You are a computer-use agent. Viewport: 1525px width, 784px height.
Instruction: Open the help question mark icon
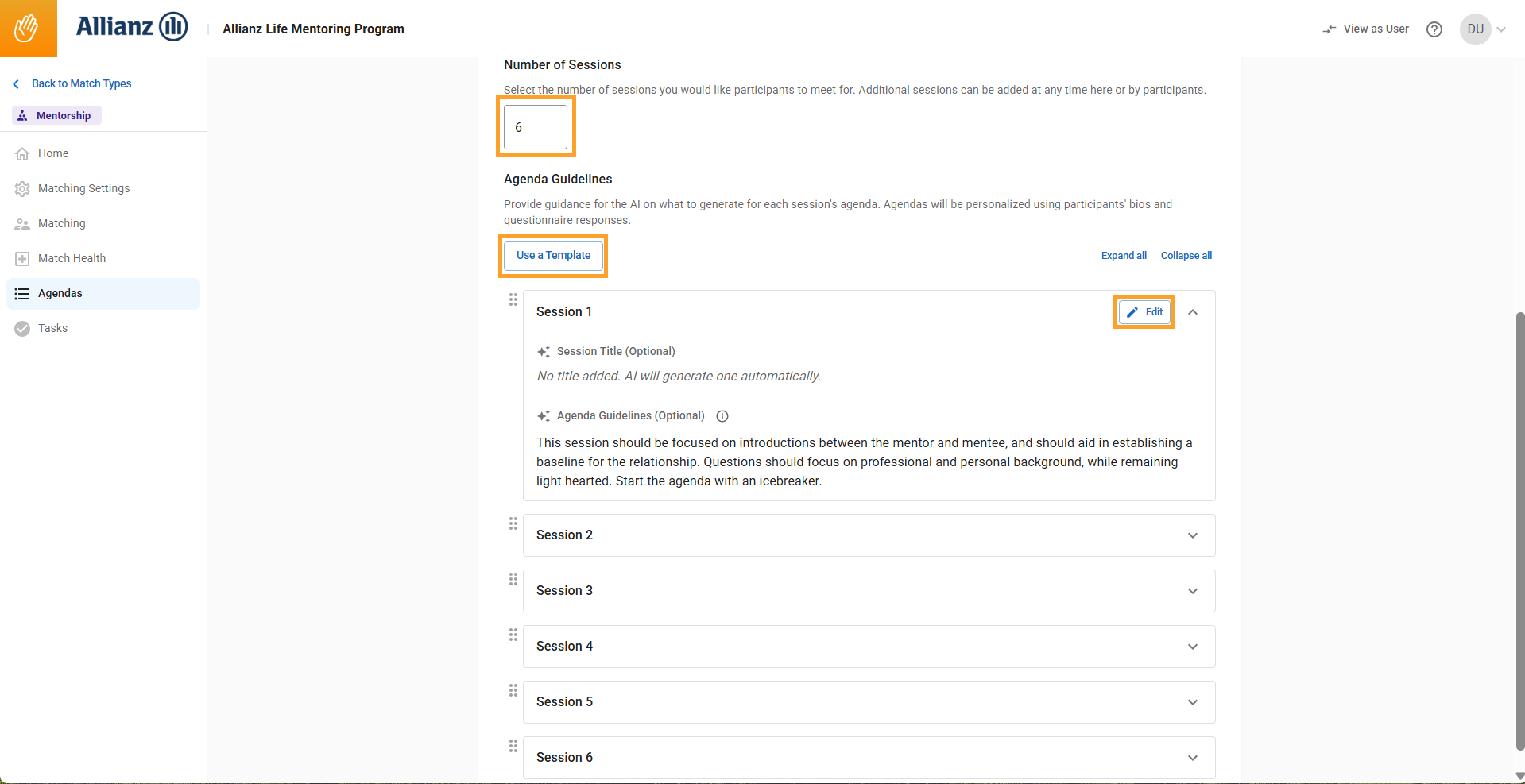(1434, 29)
